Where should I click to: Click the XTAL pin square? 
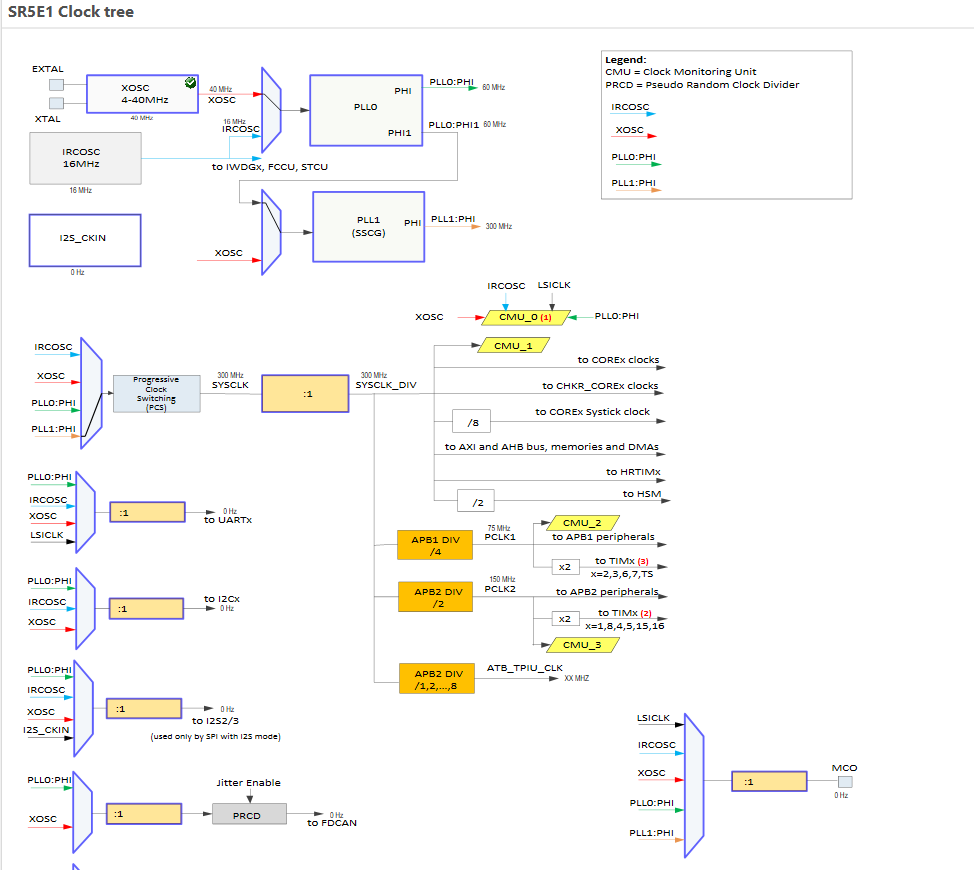[x=57, y=103]
